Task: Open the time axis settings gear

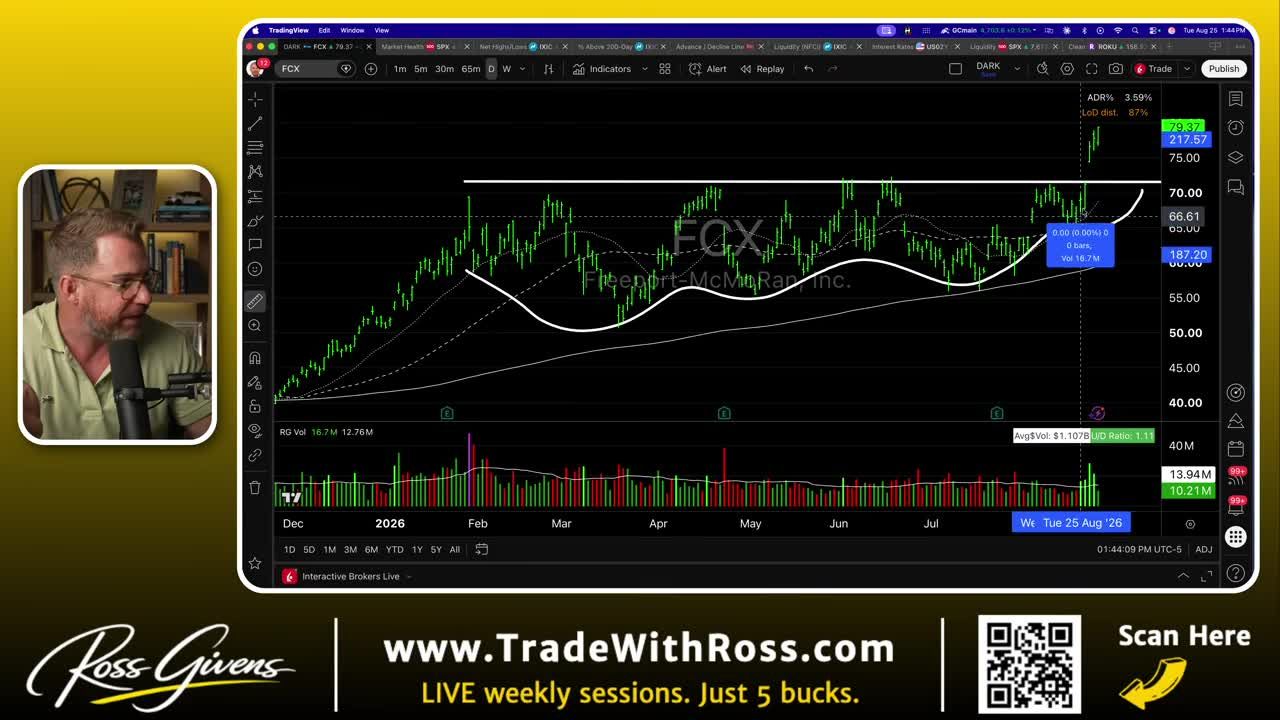Action: coord(1190,523)
